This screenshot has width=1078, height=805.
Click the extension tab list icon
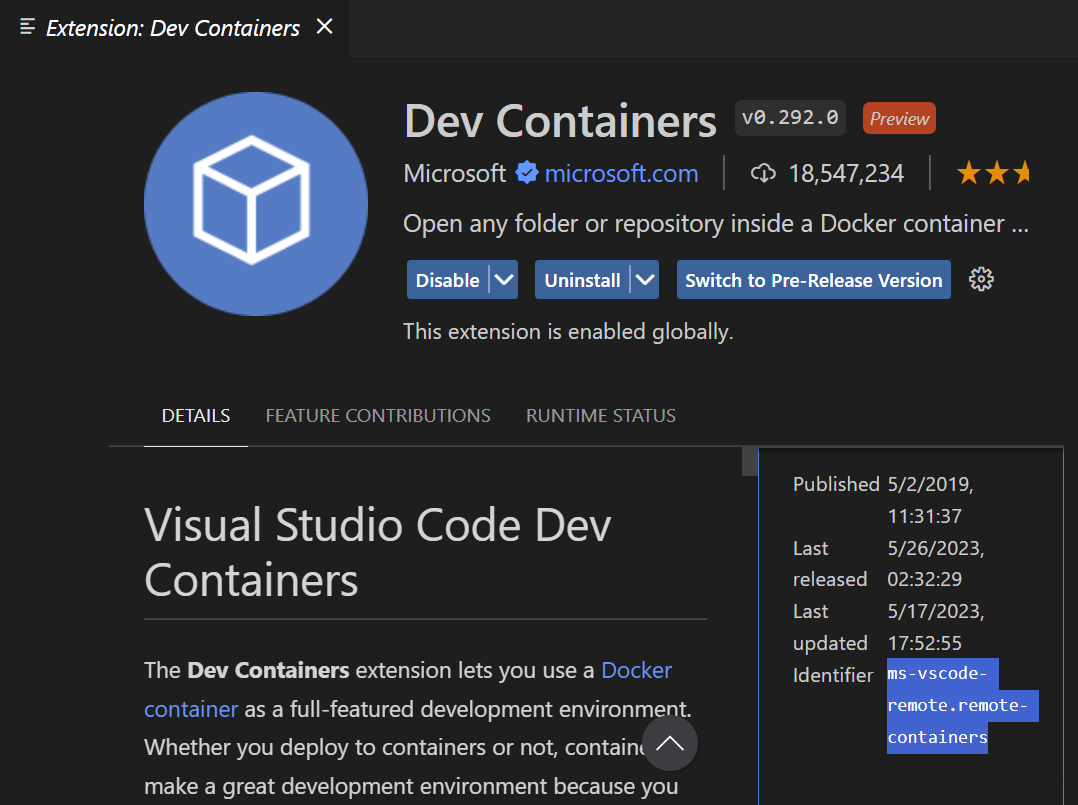pyautogui.click(x=28, y=27)
